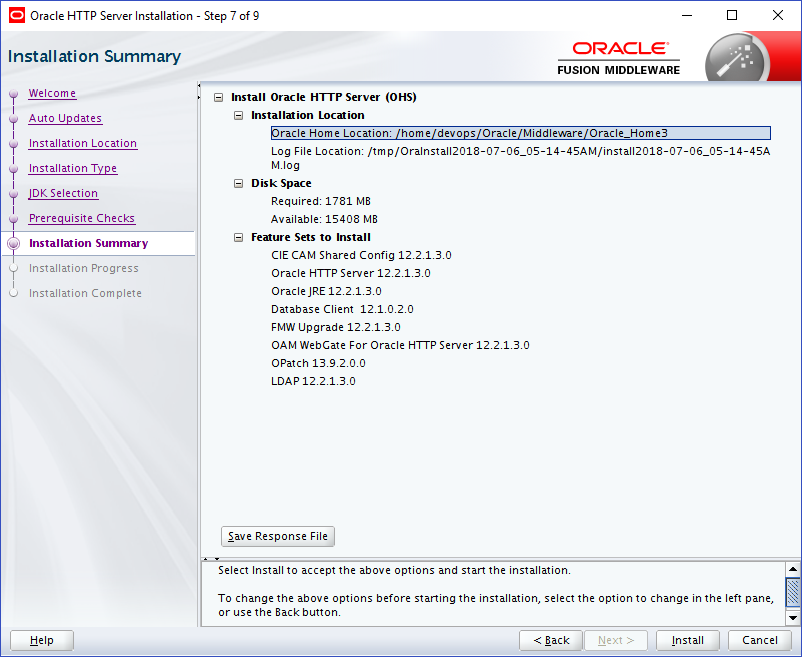Viewport: 802px width, 657px height.
Task: Select Oracle HTTP Server 12.2.1.3.0 feature
Action: pos(351,273)
